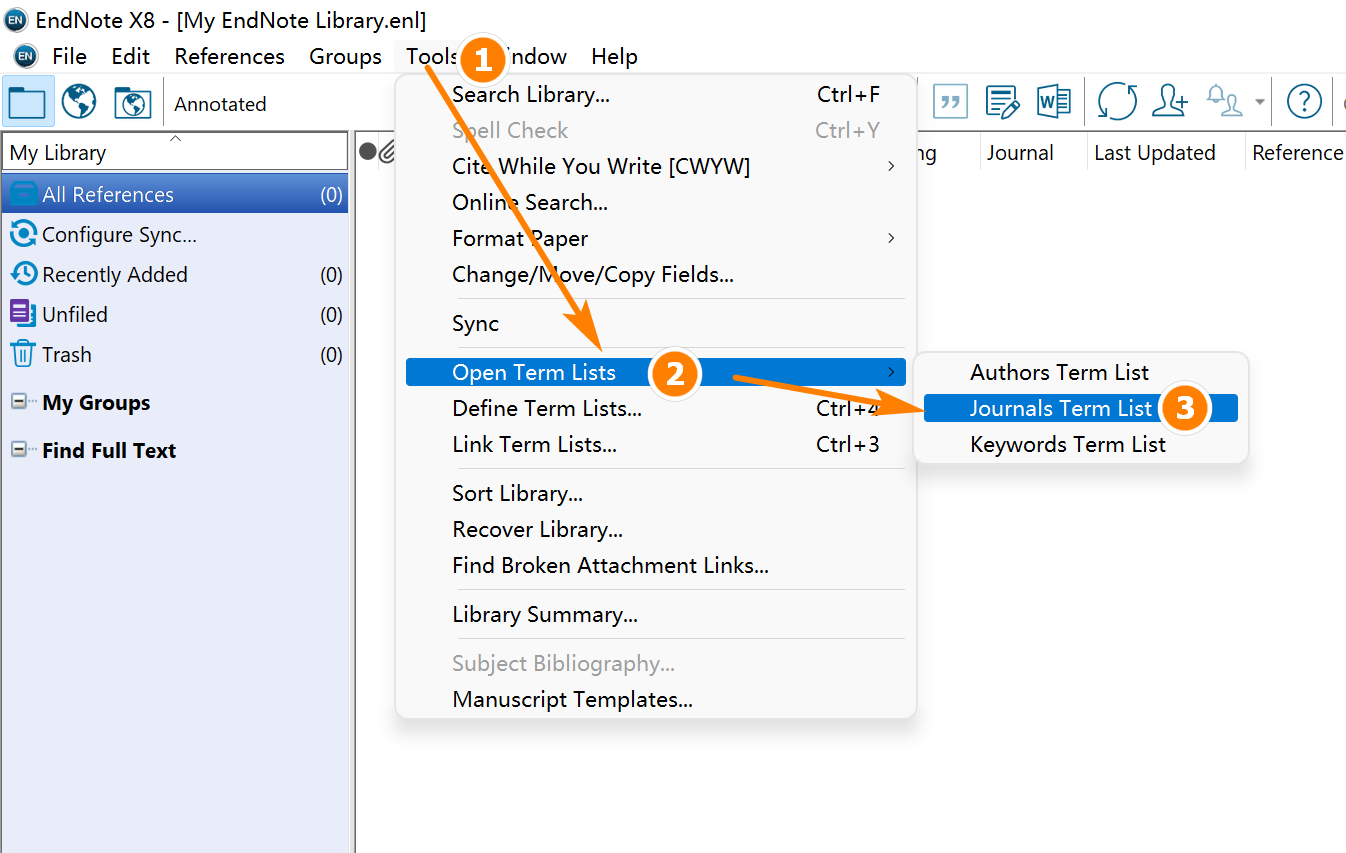Open the Tools menu
Viewport: 1346px width, 853px height.
coord(432,56)
